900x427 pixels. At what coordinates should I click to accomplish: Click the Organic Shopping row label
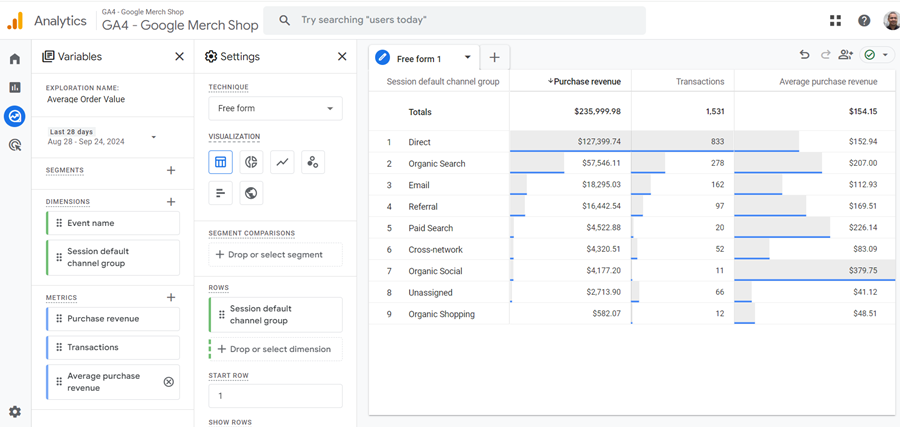tap(441, 315)
